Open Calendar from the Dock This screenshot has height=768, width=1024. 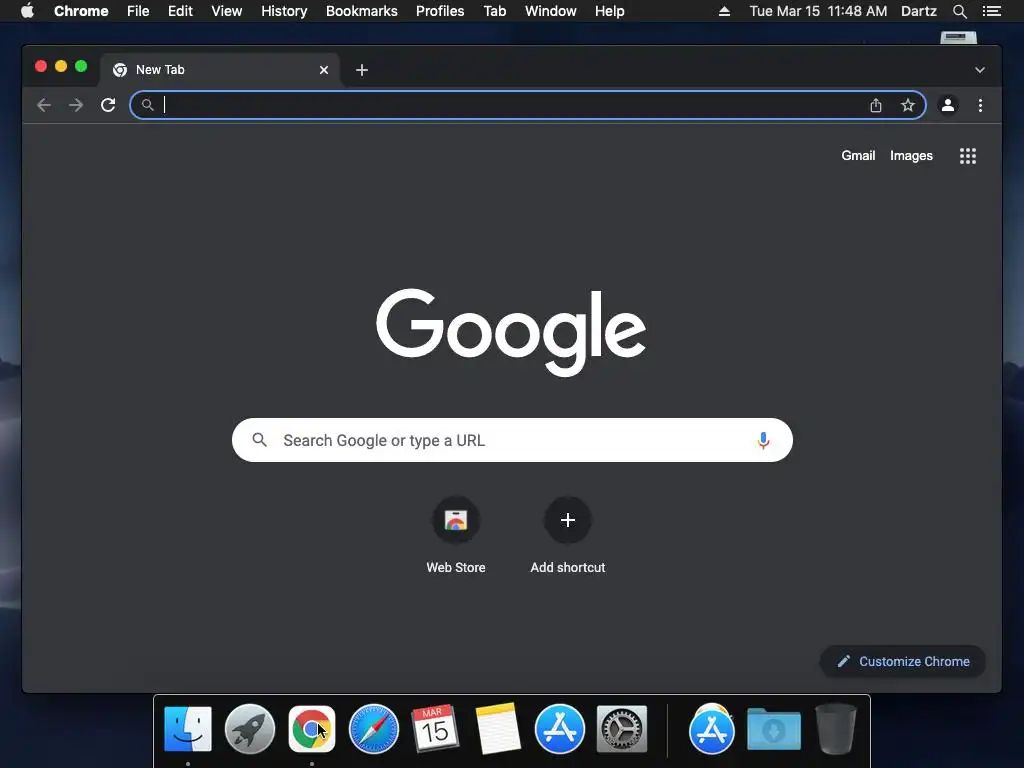tap(435, 729)
